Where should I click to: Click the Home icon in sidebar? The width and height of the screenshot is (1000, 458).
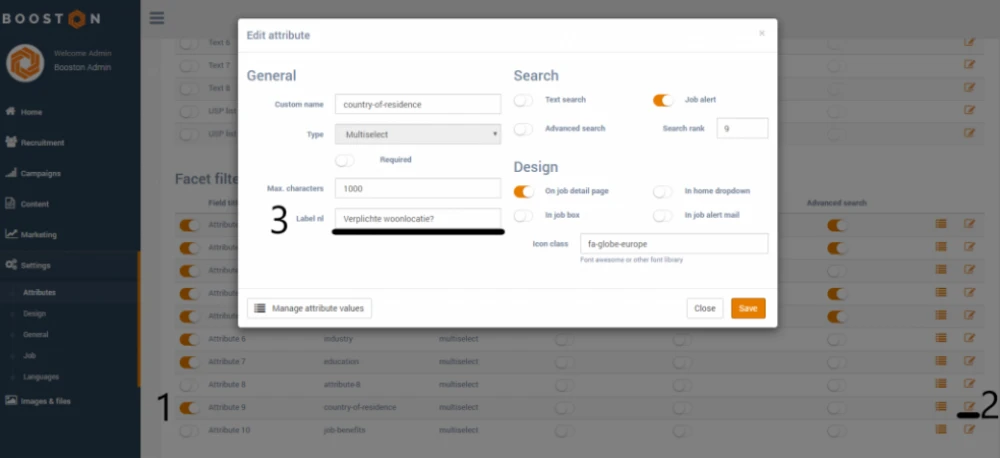pyautogui.click(x=11, y=112)
